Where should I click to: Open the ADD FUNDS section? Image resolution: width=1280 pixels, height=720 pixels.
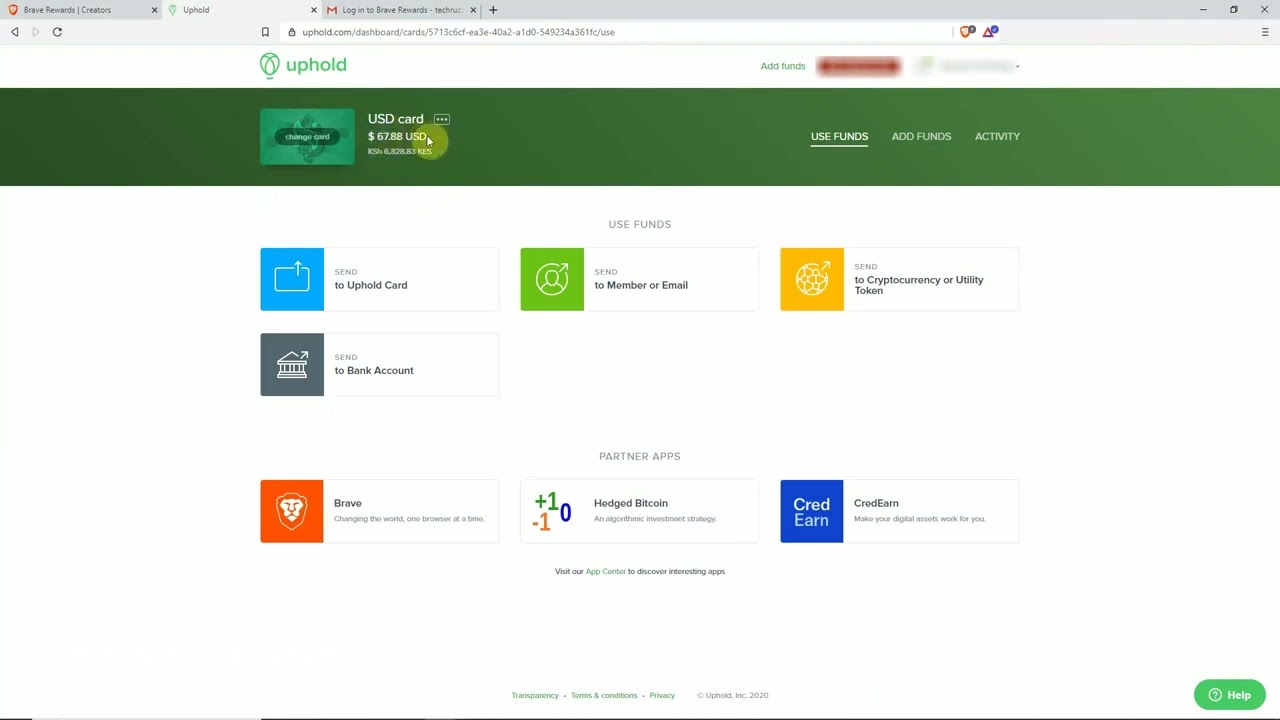point(921,136)
